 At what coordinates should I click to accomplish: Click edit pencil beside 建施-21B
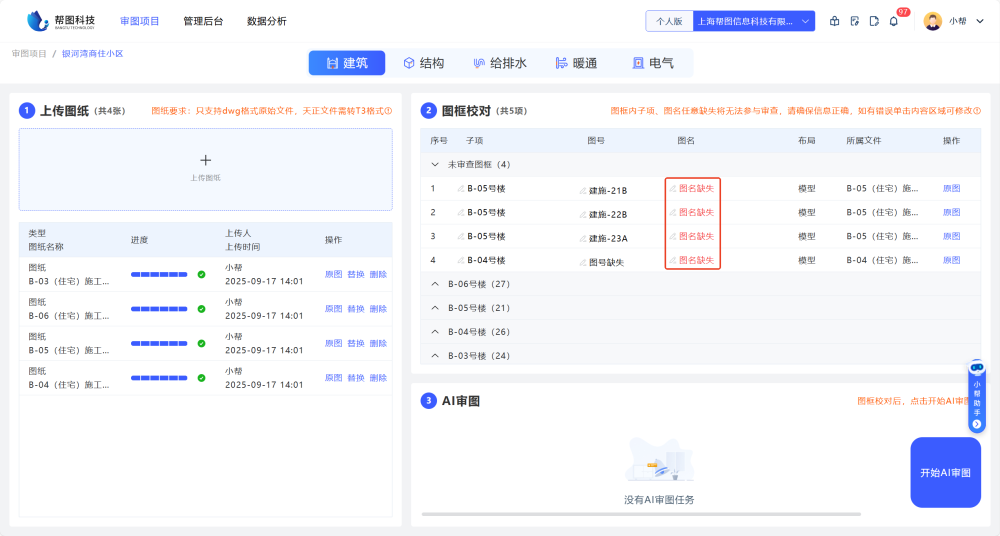[583, 190]
